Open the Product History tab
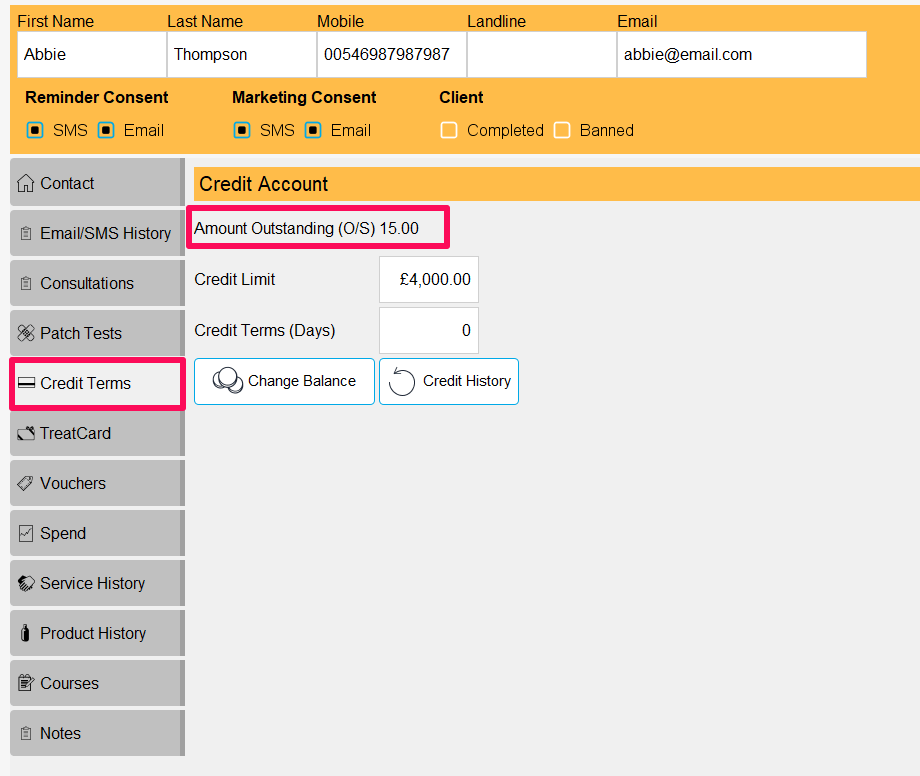The height and width of the screenshot is (776, 920). [x=97, y=632]
